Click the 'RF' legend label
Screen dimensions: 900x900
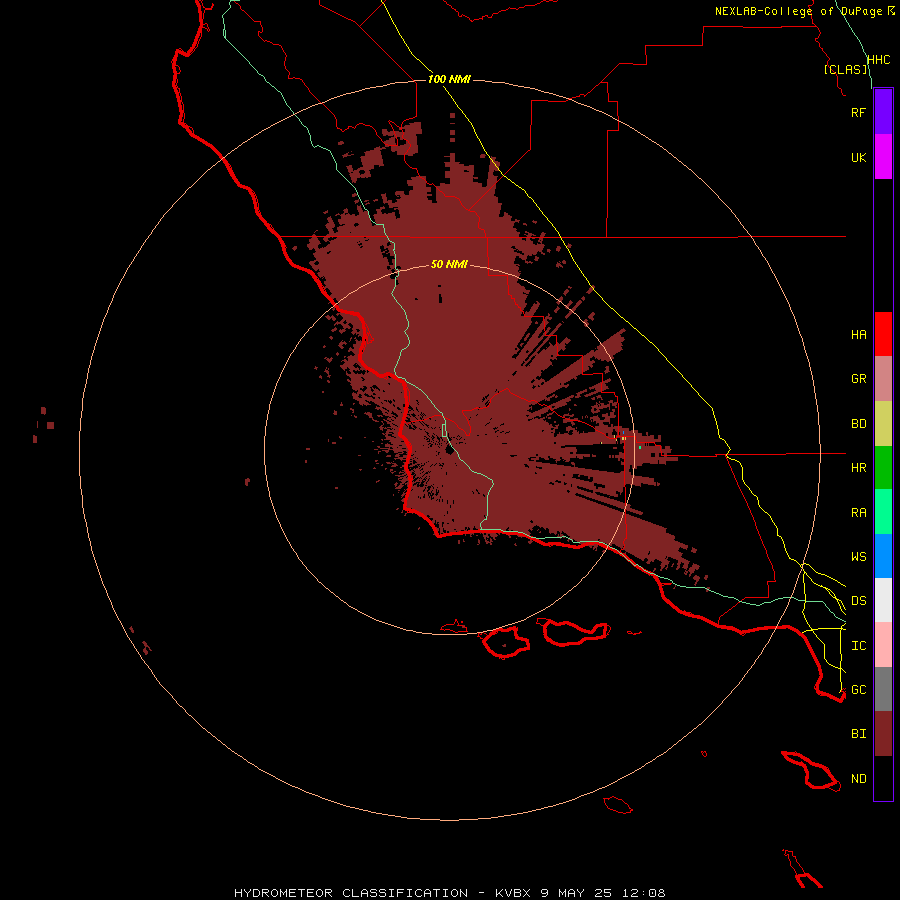(858, 112)
